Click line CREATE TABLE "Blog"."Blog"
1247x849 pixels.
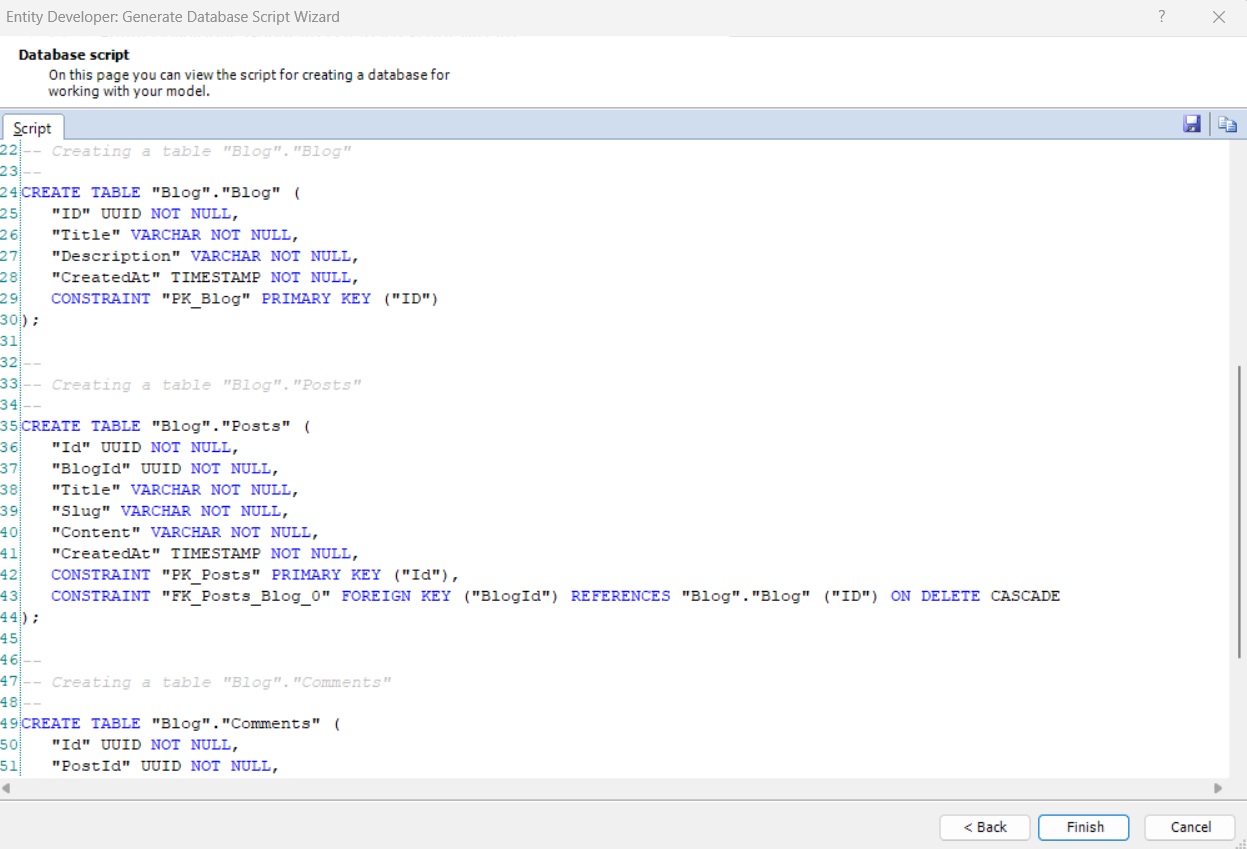point(160,193)
